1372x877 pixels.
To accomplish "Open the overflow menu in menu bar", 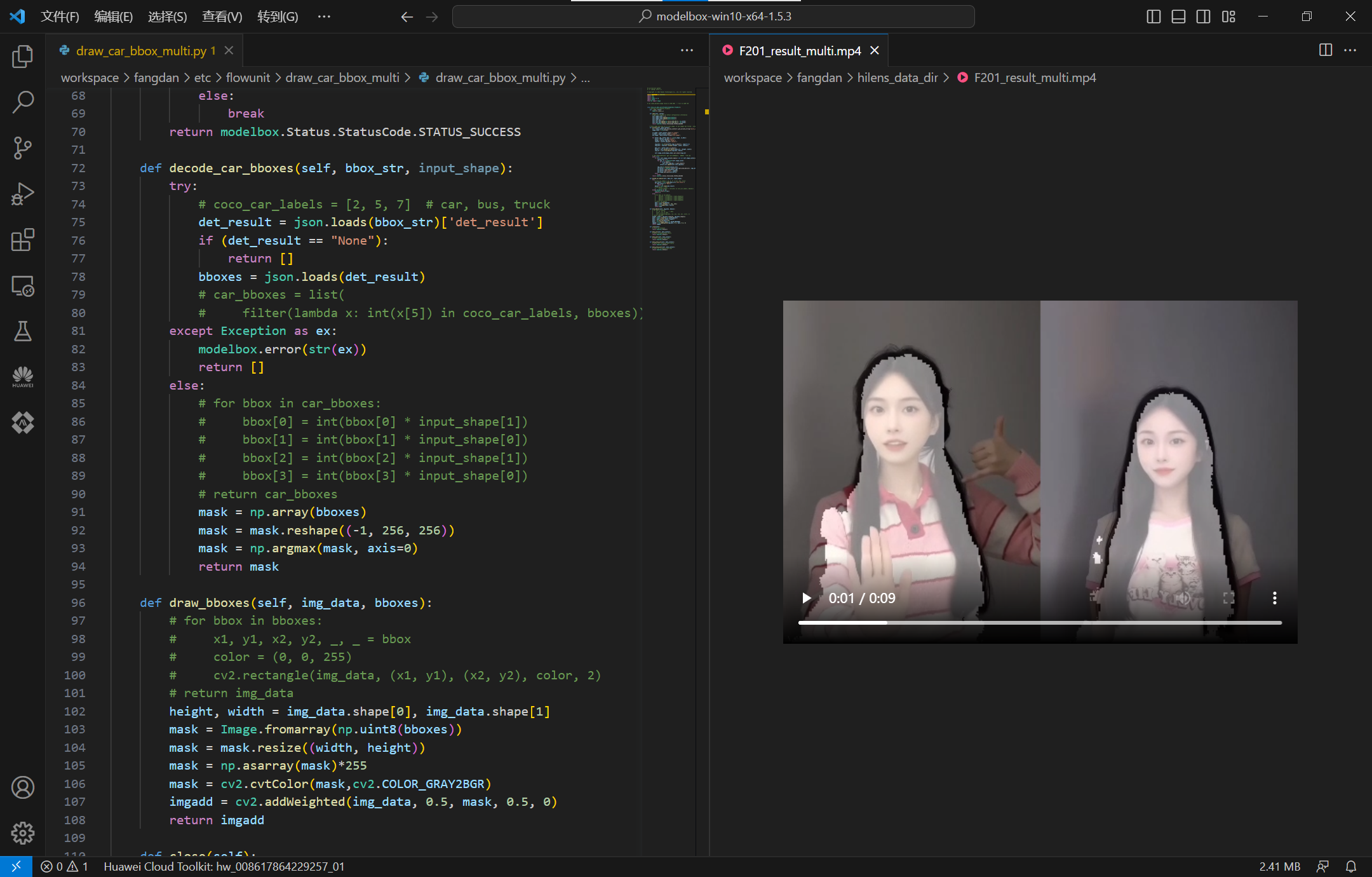I will pyautogui.click(x=324, y=17).
